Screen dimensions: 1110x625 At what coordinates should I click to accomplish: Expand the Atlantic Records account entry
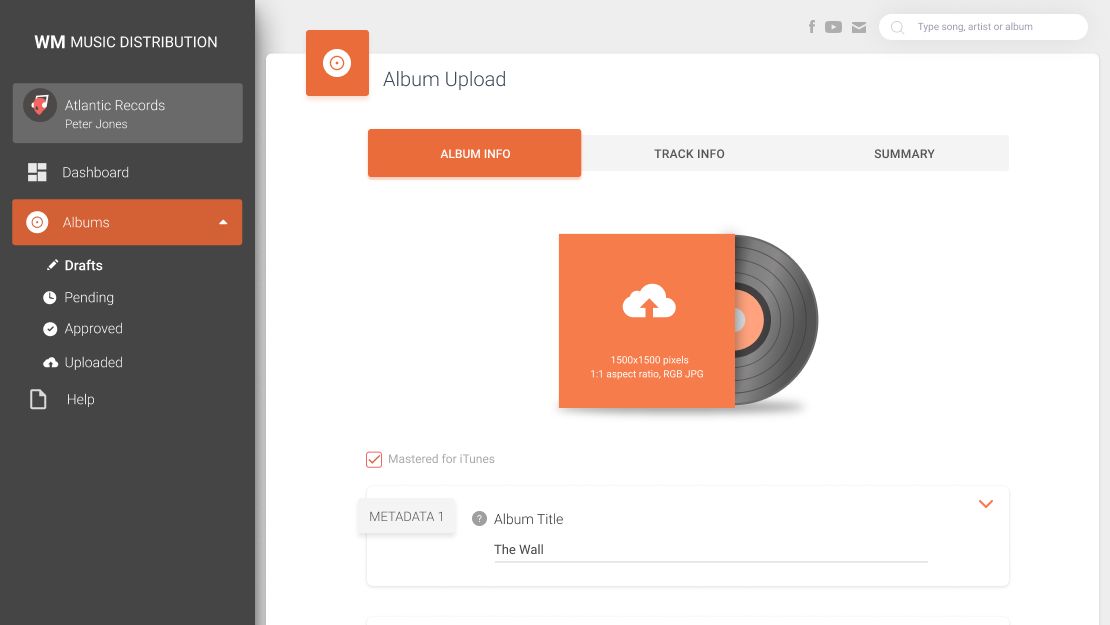tap(127, 113)
